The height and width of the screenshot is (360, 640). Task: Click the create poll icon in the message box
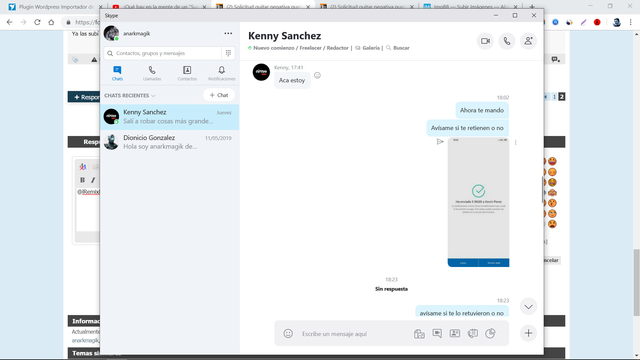[490, 333]
